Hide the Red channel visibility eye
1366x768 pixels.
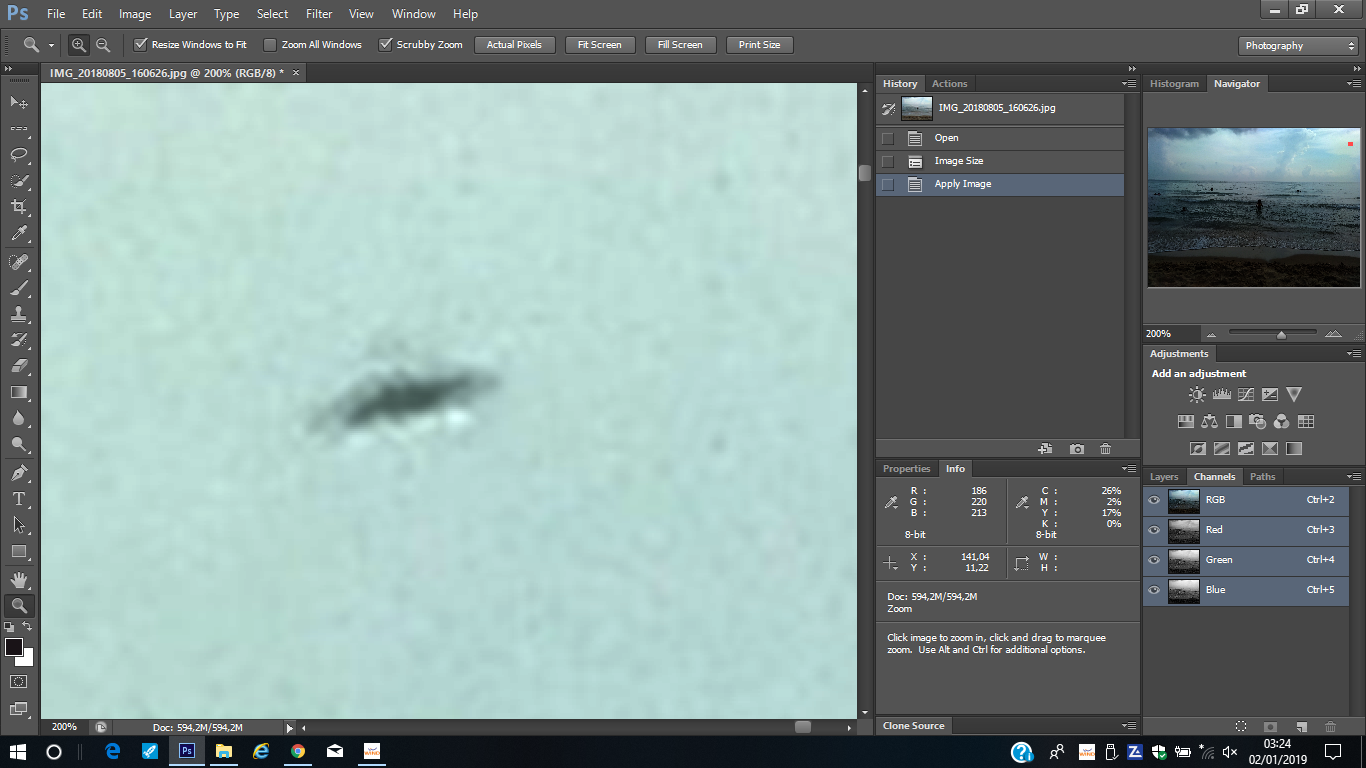(x=1154, y=530)
